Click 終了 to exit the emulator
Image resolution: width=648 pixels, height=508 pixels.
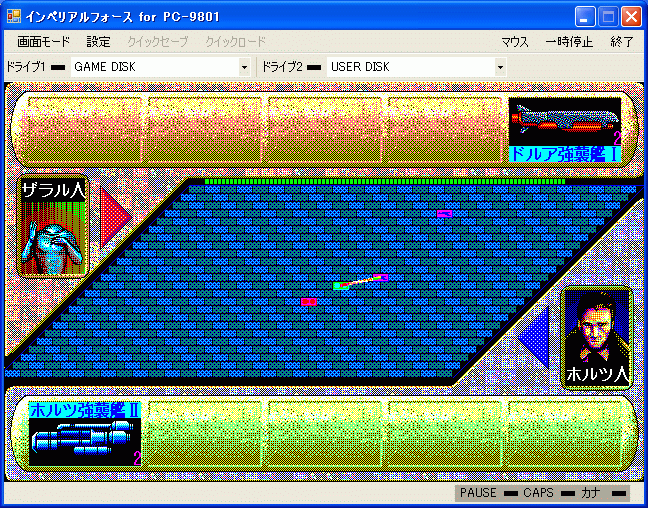pyautogui.click(x=622, y=42)
